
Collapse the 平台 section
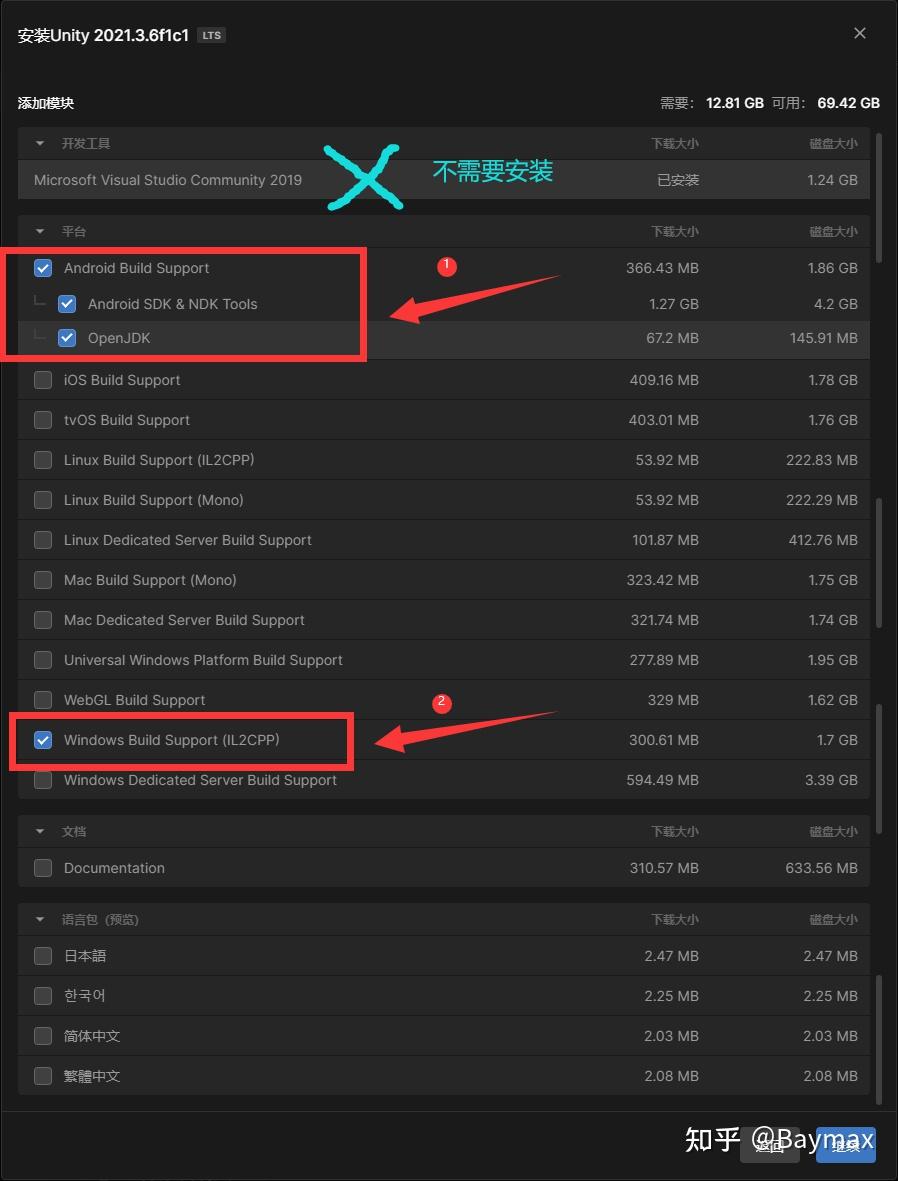coord(40,231)
